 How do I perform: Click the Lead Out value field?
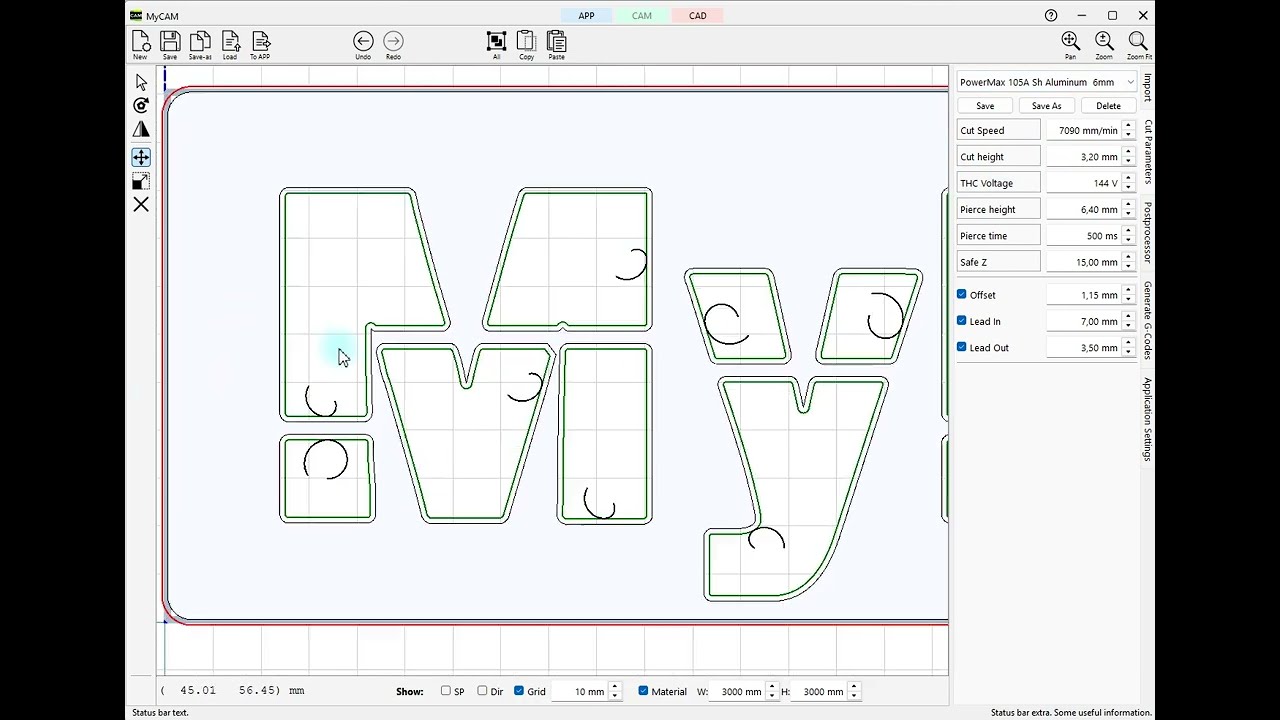click(1083, 348)
